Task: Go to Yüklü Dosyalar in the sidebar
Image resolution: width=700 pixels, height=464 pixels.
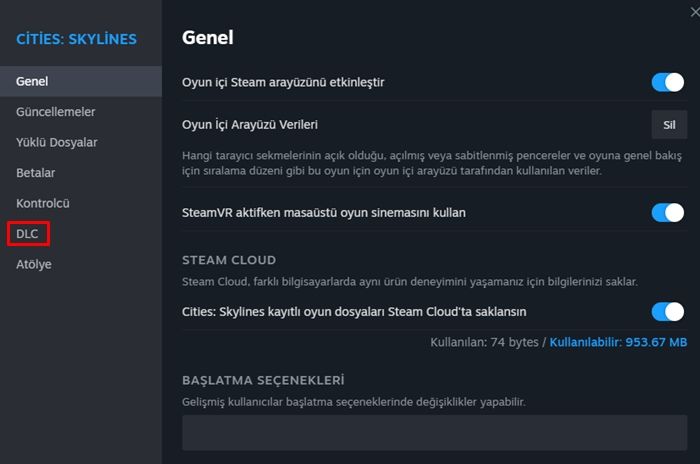Action: (56, 142)
